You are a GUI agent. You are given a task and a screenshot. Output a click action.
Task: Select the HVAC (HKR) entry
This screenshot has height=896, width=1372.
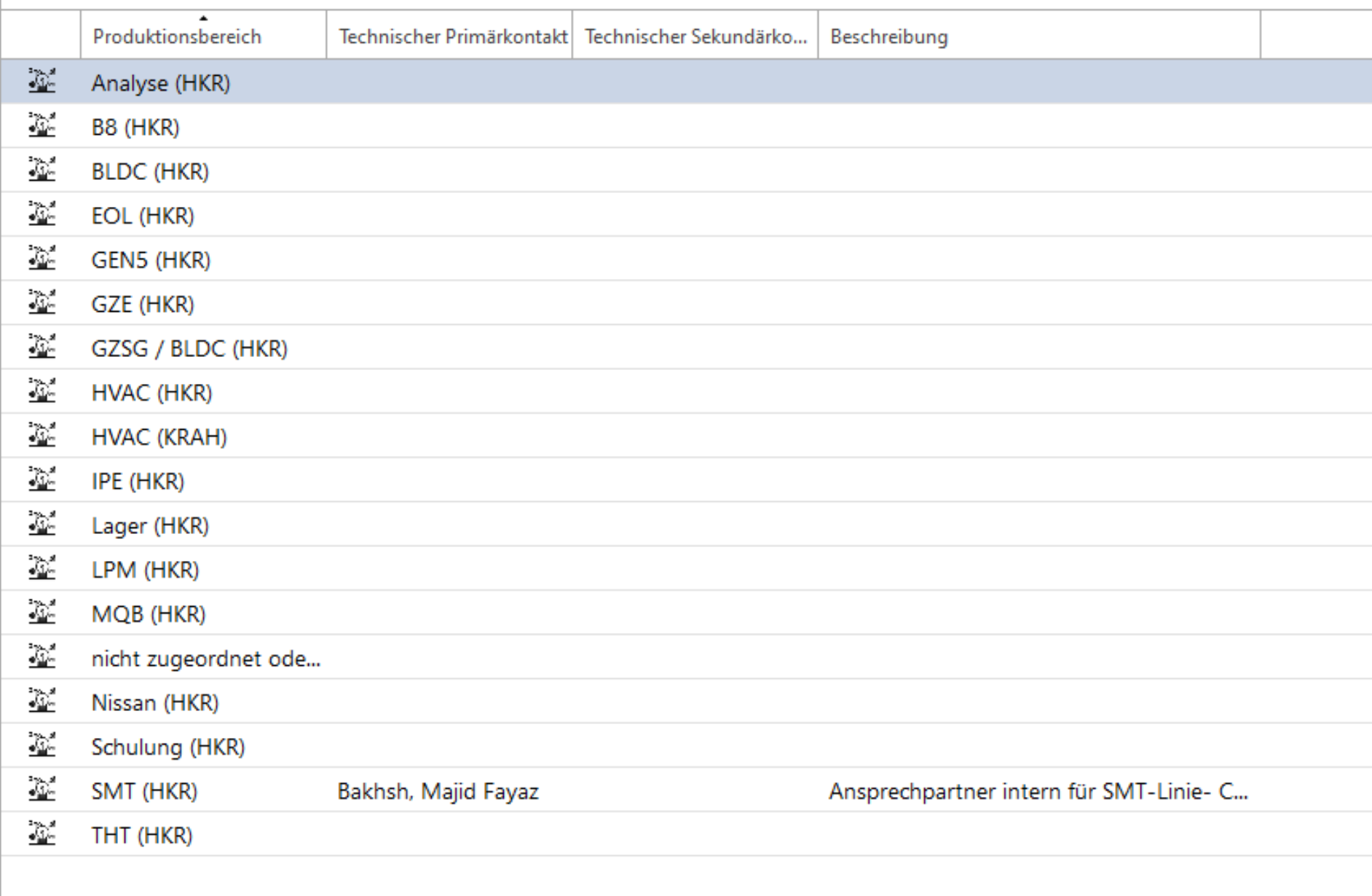point(151,393)
